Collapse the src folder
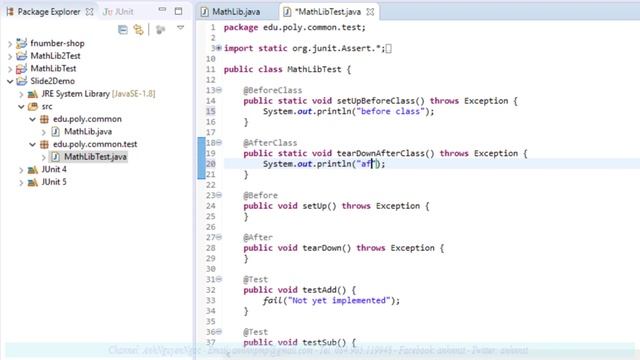The image size is (640, 360). pyautogui.click(x=21, y=107)
